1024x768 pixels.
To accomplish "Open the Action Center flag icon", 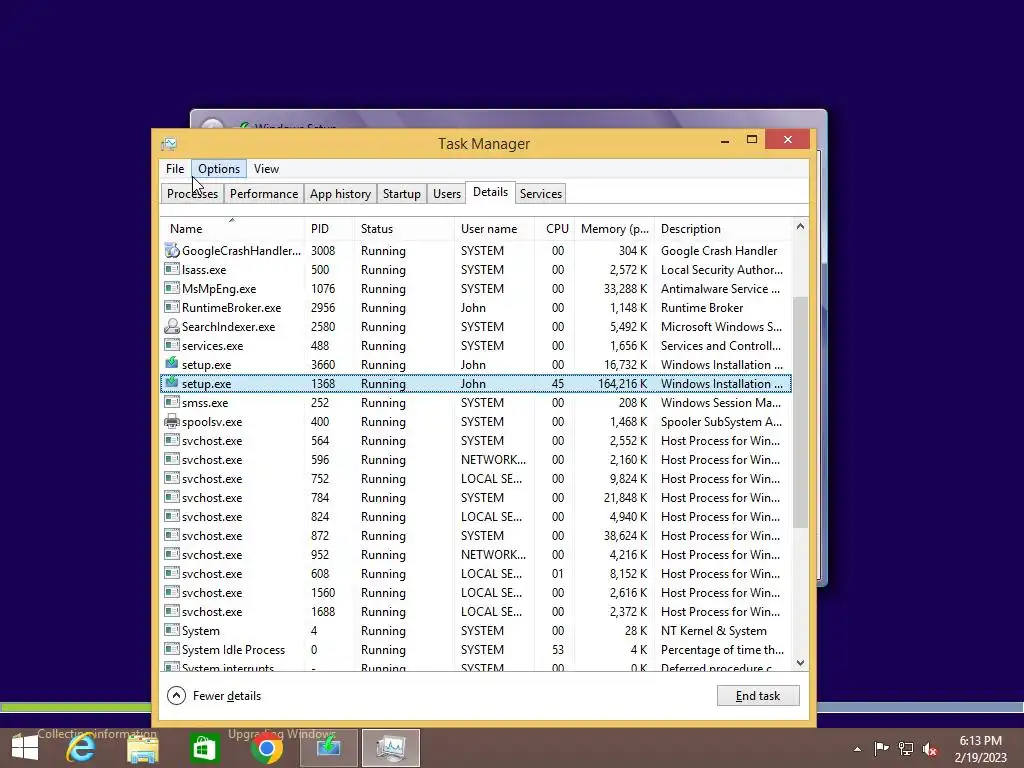I will [881, 748].
